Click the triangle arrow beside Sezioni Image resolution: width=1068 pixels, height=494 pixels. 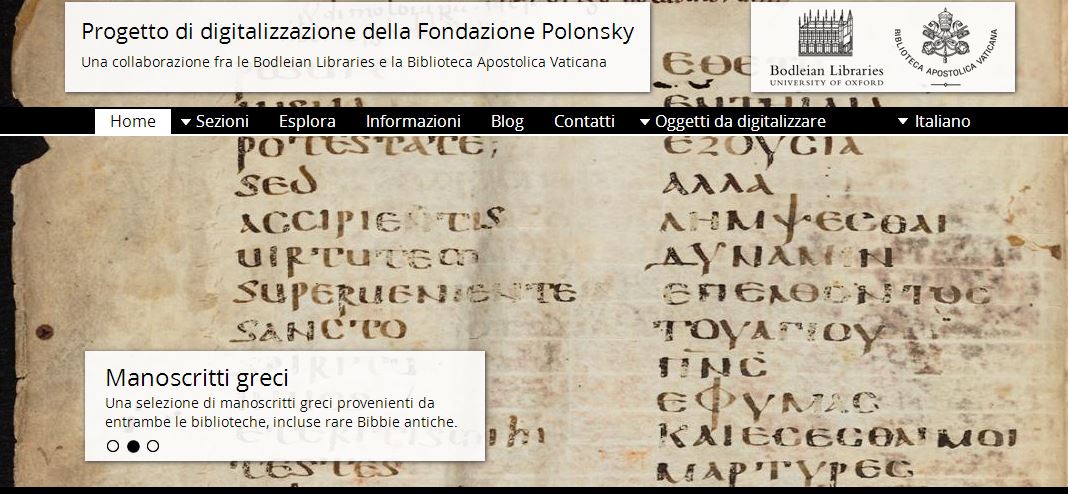pyautogui.click(x=186, y=122)
